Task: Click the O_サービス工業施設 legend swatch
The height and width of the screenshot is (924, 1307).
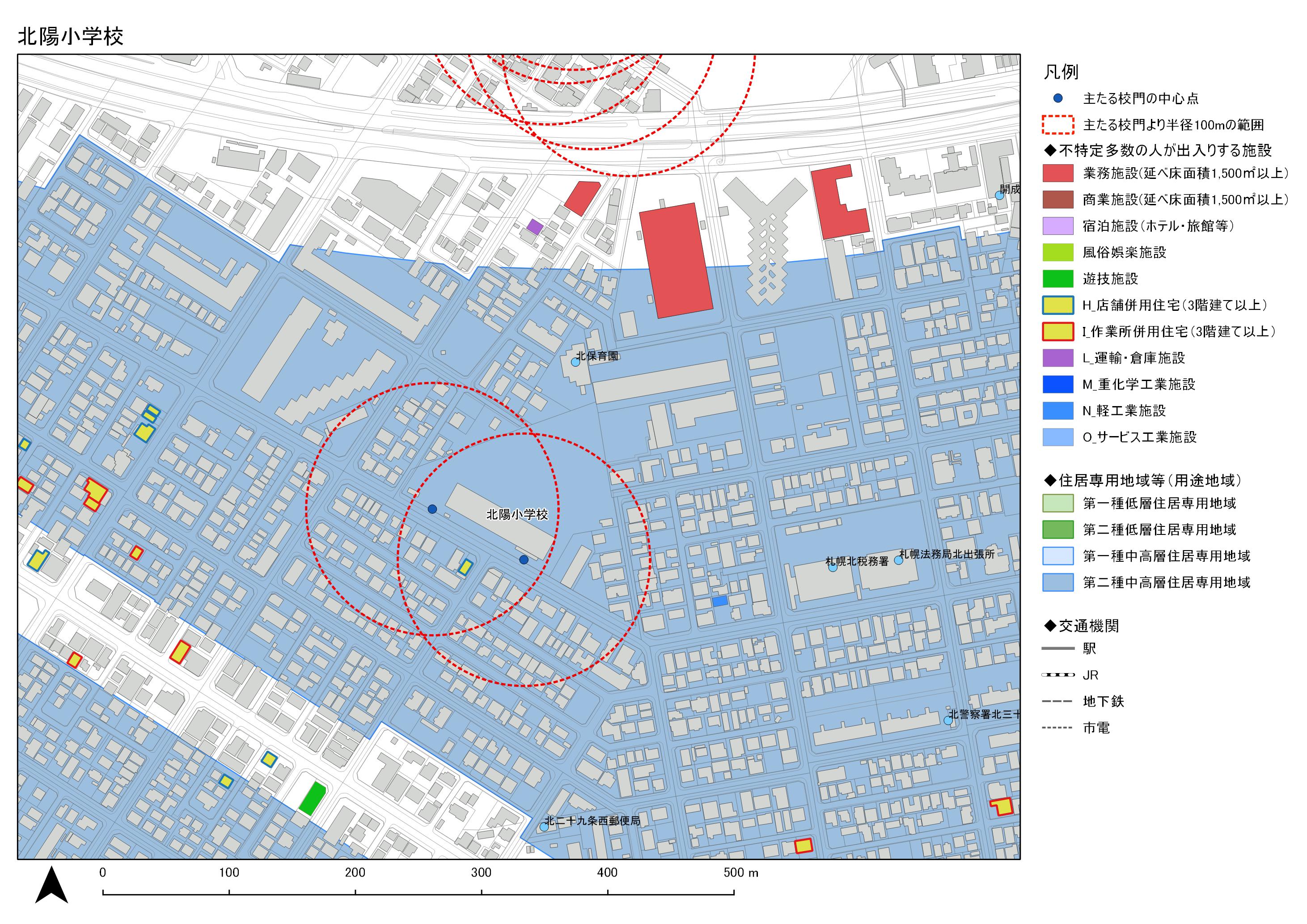Action: (1057, 437)
